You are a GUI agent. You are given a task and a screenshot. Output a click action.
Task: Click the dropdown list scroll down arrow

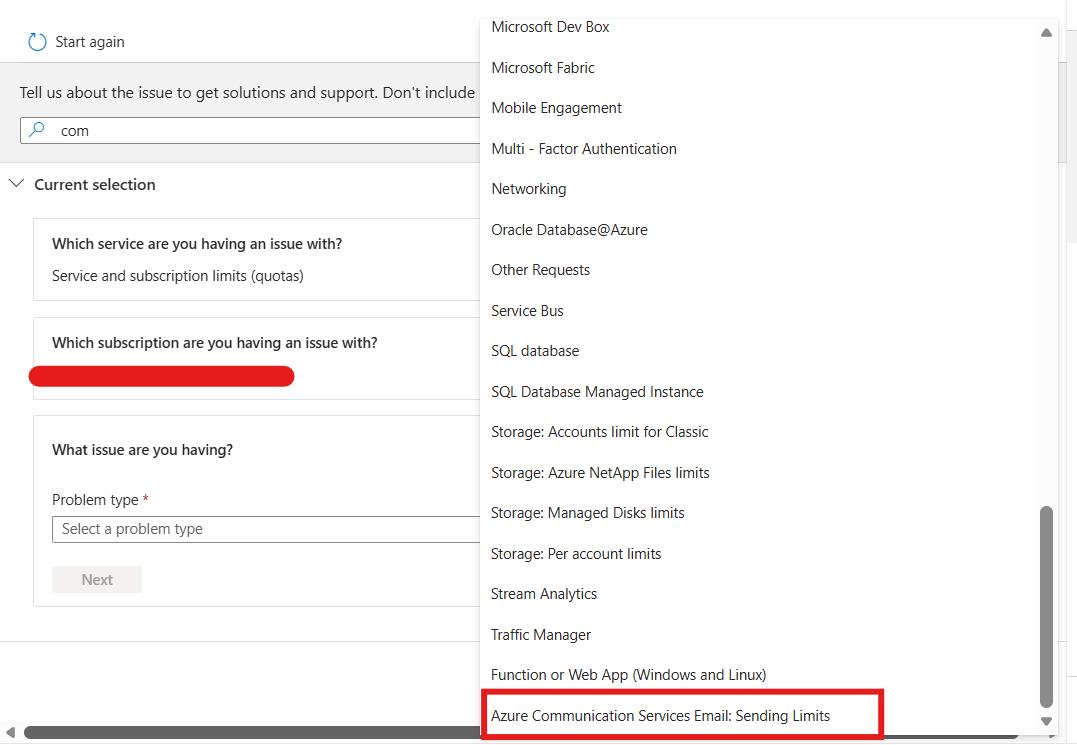(1046, 722)
